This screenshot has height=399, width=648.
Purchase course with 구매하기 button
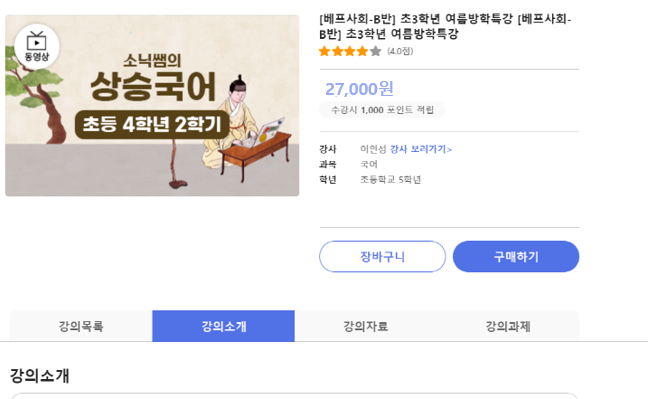[x=516, y=257]
